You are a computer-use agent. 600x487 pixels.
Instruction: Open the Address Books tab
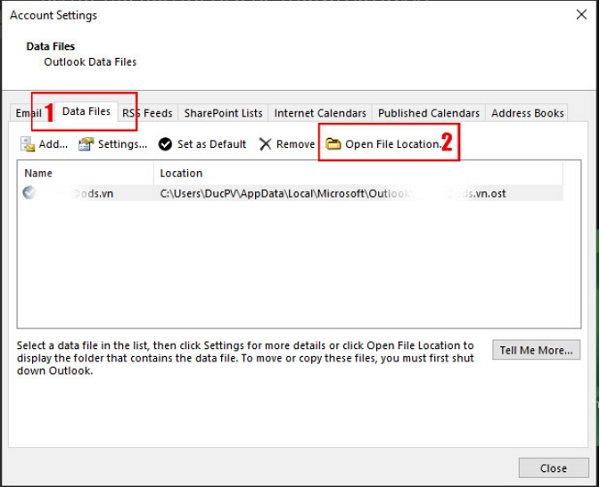tap(527, 113)
